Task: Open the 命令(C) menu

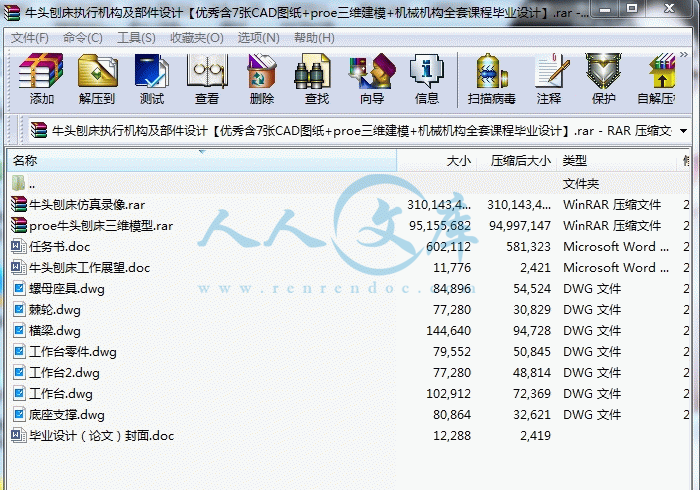Action: 83,38
